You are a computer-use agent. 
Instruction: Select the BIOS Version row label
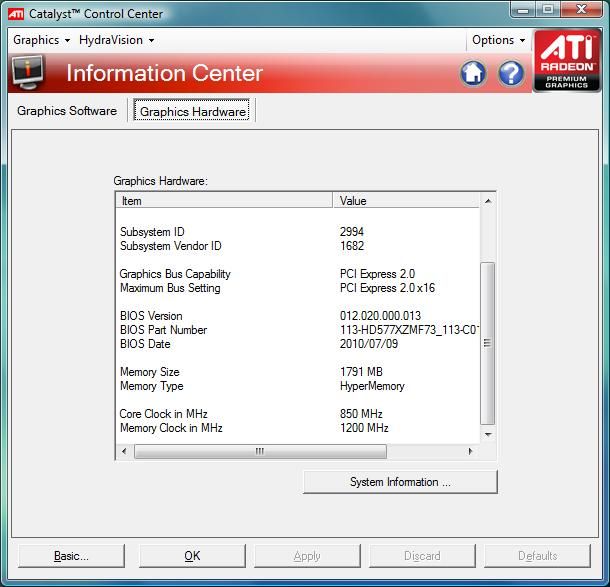point(151,316)
